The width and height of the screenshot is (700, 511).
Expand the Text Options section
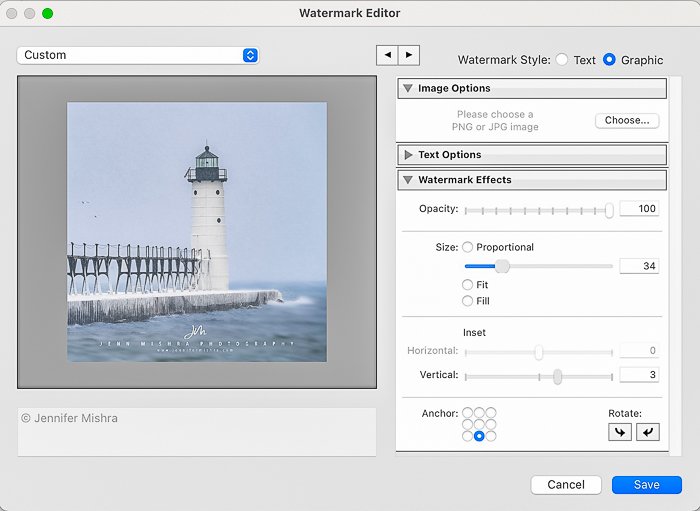tap(408, 155)
